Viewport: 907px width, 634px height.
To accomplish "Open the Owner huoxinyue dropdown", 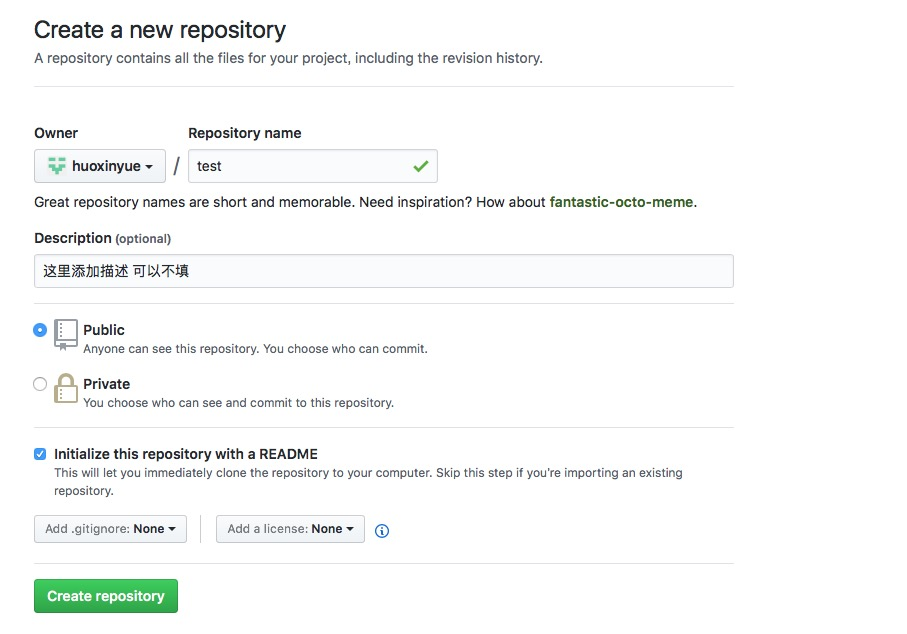I will click(100, 166).
